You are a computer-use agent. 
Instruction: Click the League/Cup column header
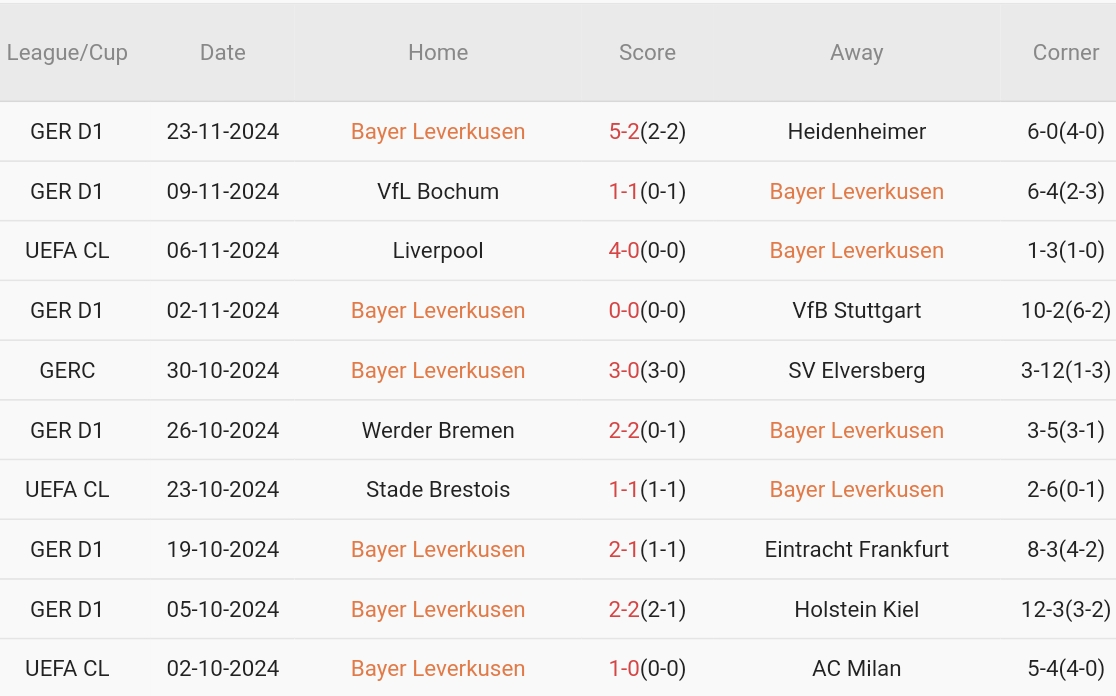pyautogui.click(x=67, y=53)
